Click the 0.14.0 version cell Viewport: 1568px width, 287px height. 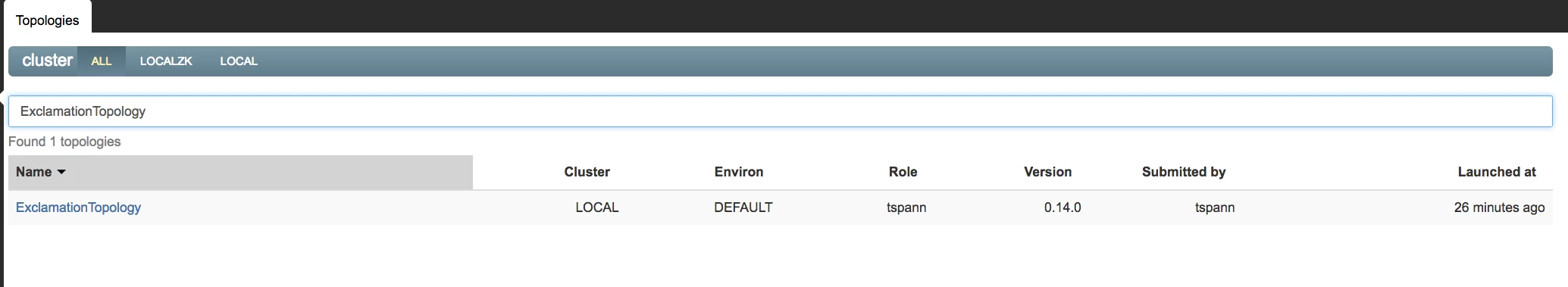click(x=1063, y=207)
